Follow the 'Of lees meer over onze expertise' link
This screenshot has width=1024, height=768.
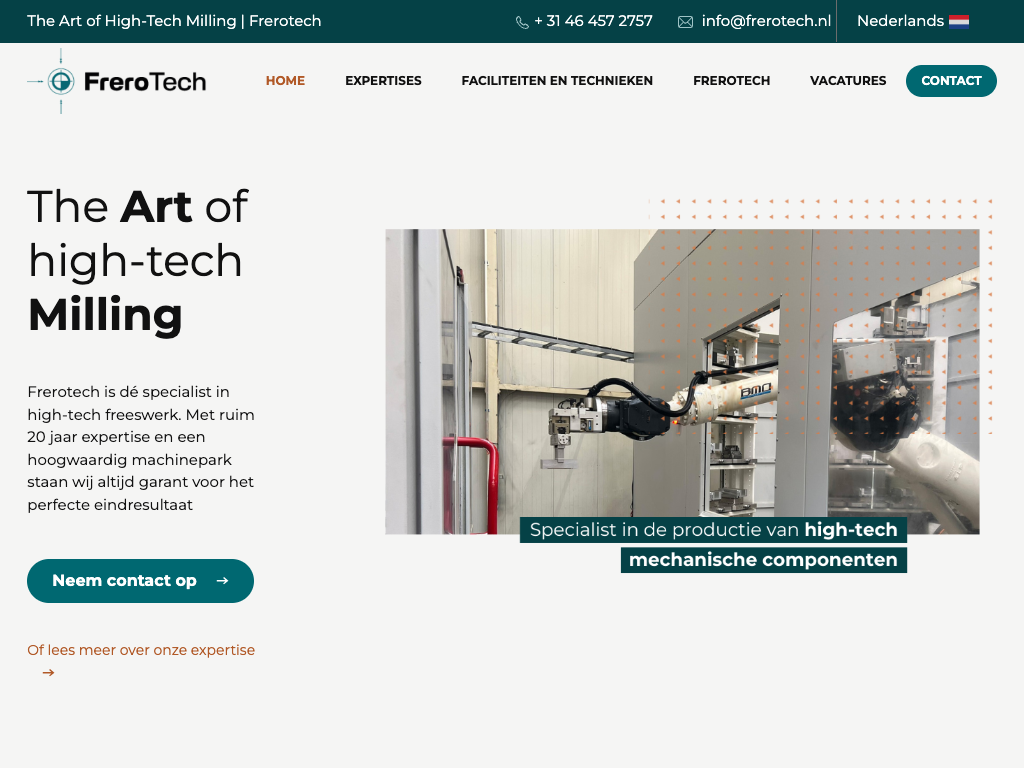141,650
